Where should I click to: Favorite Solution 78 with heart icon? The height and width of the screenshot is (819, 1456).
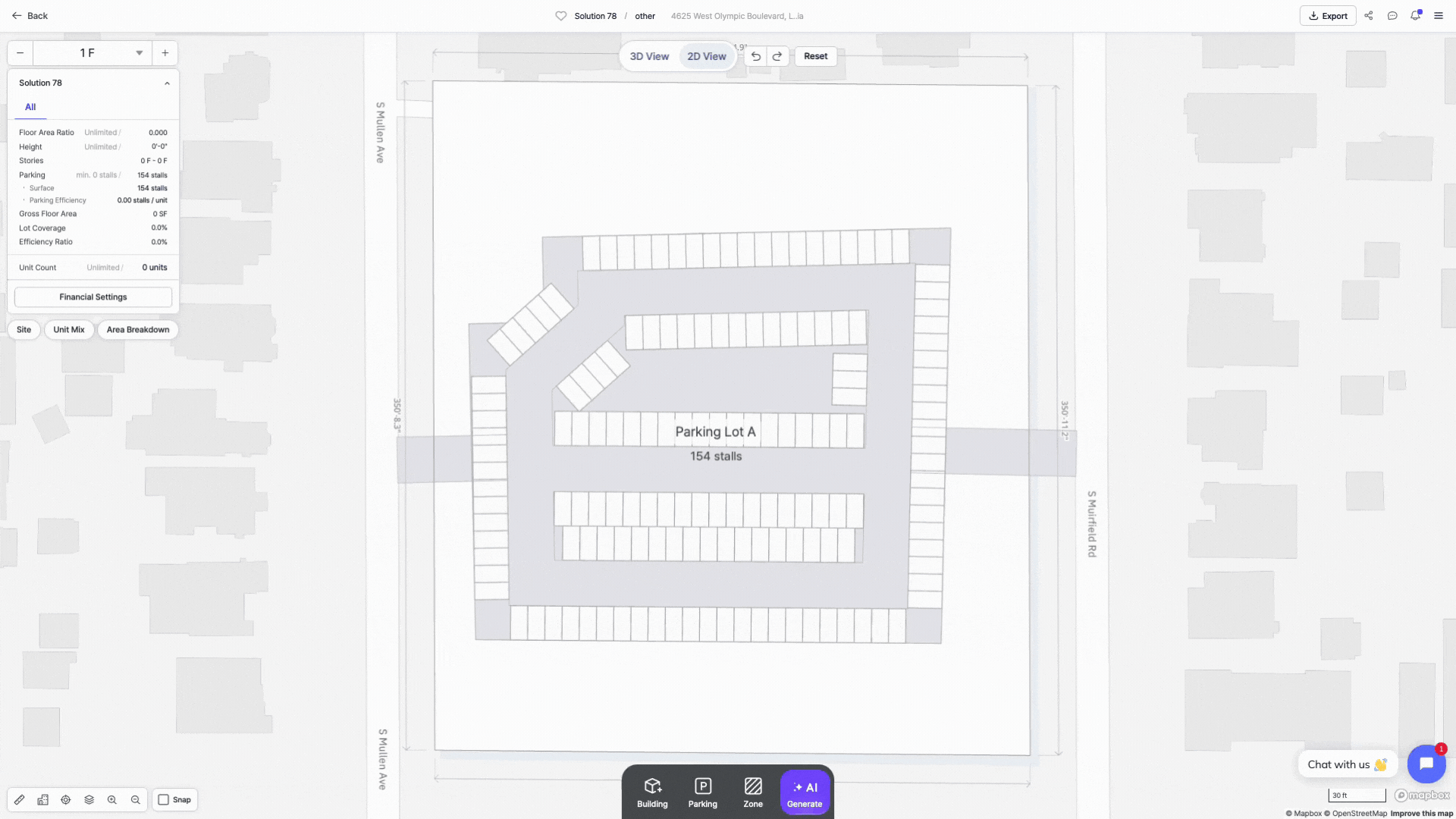(x=560, y=16)
